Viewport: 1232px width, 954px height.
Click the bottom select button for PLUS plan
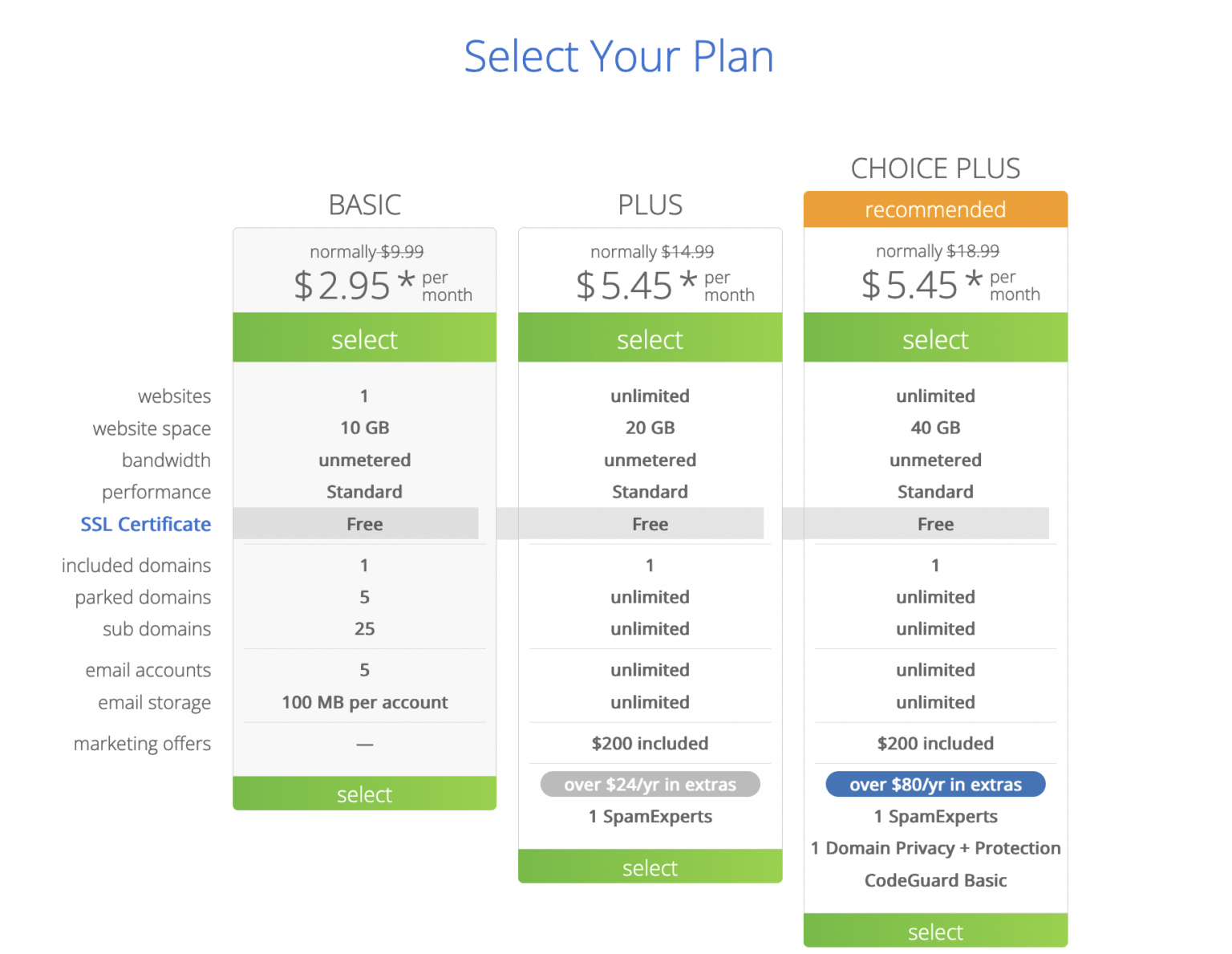(x=650, y=867)
